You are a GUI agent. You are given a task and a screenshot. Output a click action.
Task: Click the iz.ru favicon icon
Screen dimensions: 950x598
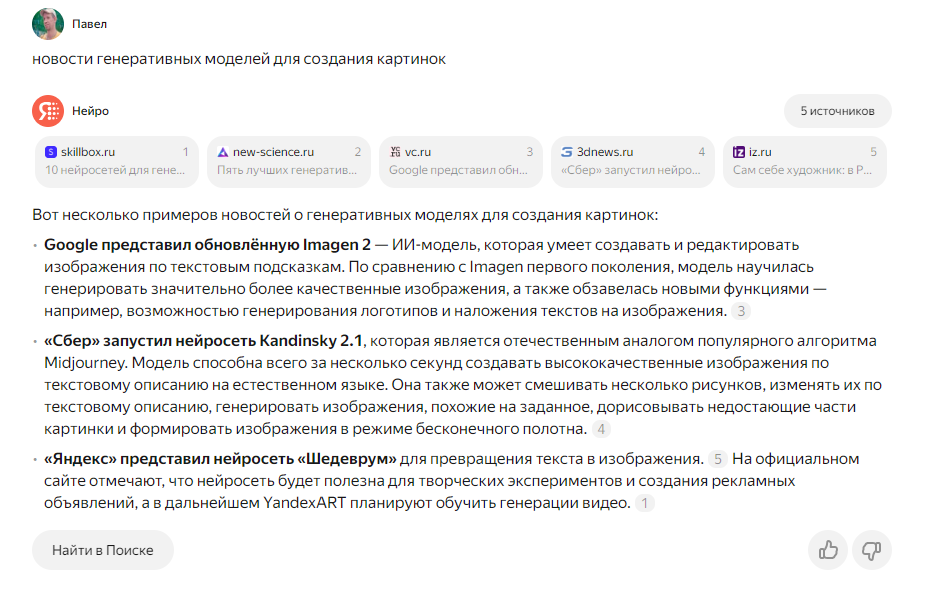point(739,152)
